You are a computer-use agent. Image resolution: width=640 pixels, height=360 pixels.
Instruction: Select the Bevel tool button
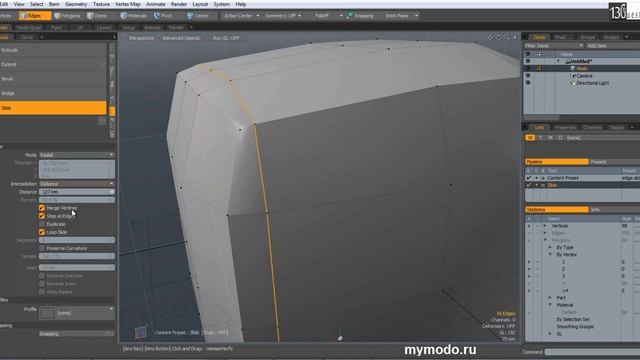click(x=53, y=79)
